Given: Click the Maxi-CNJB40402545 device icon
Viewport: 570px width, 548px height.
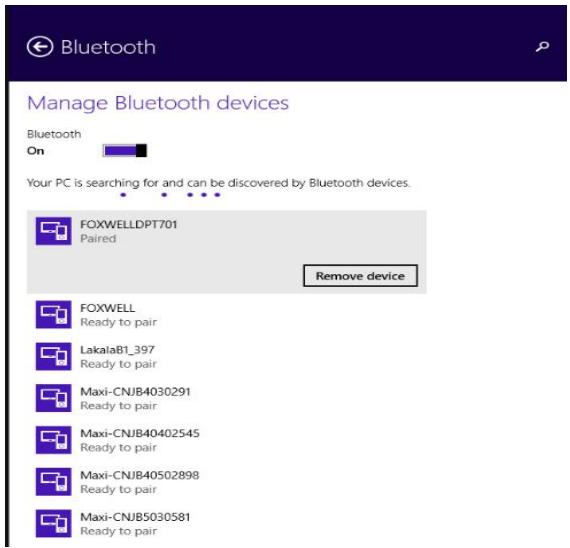Looking at the screenshot, I should click(53, 440).
